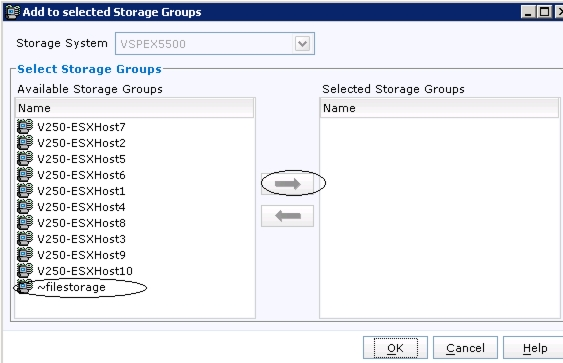Select V250-ESXHost10 entry
The width and height of the screenshot is (563, 363).
click(x=85, y=271)
